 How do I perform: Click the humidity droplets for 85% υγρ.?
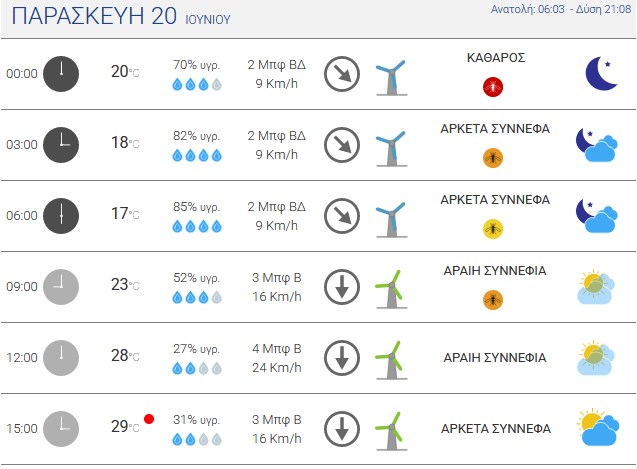pyautogui.click(x=197, y=226)
